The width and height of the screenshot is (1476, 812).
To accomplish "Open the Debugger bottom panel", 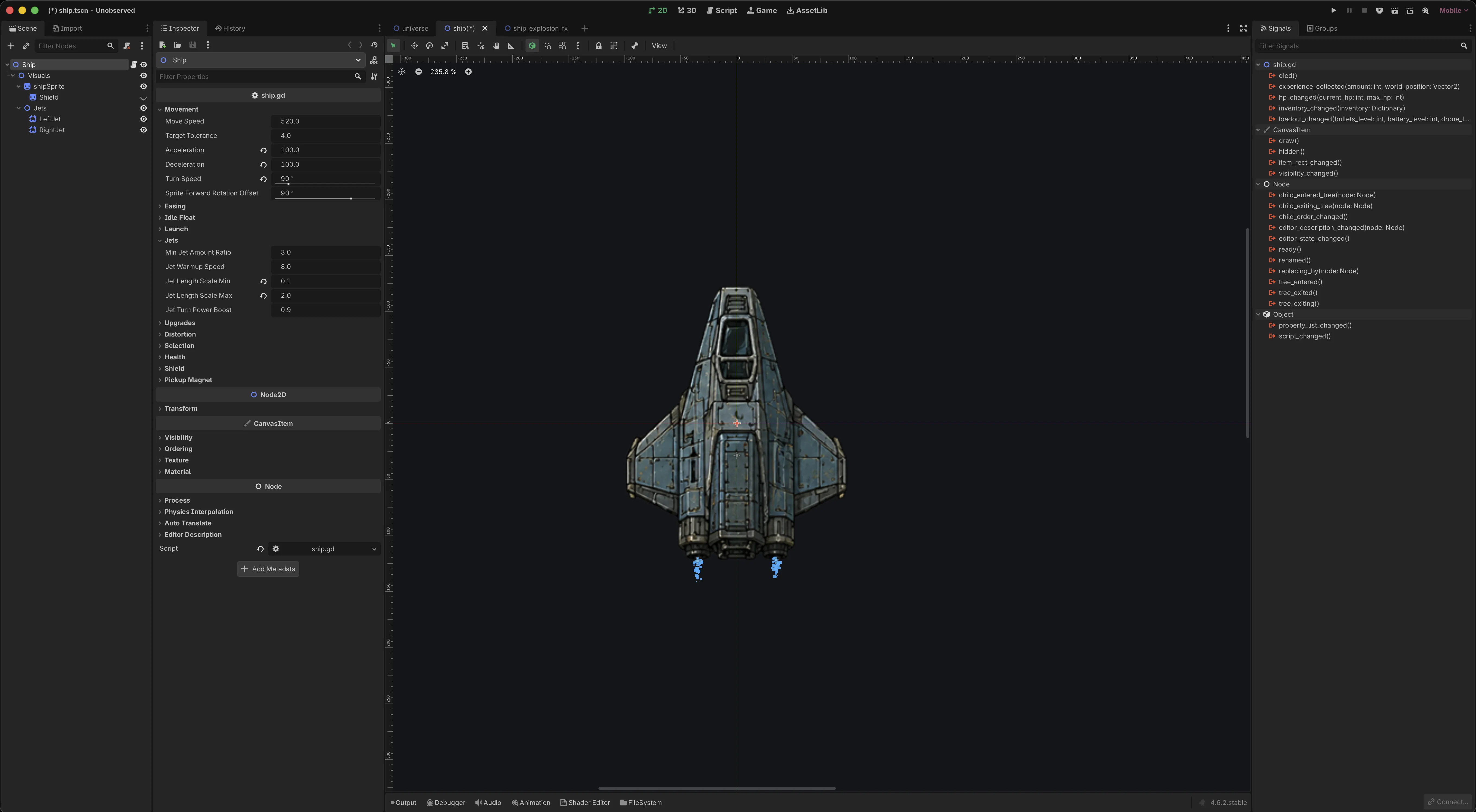I will (446, 803).
